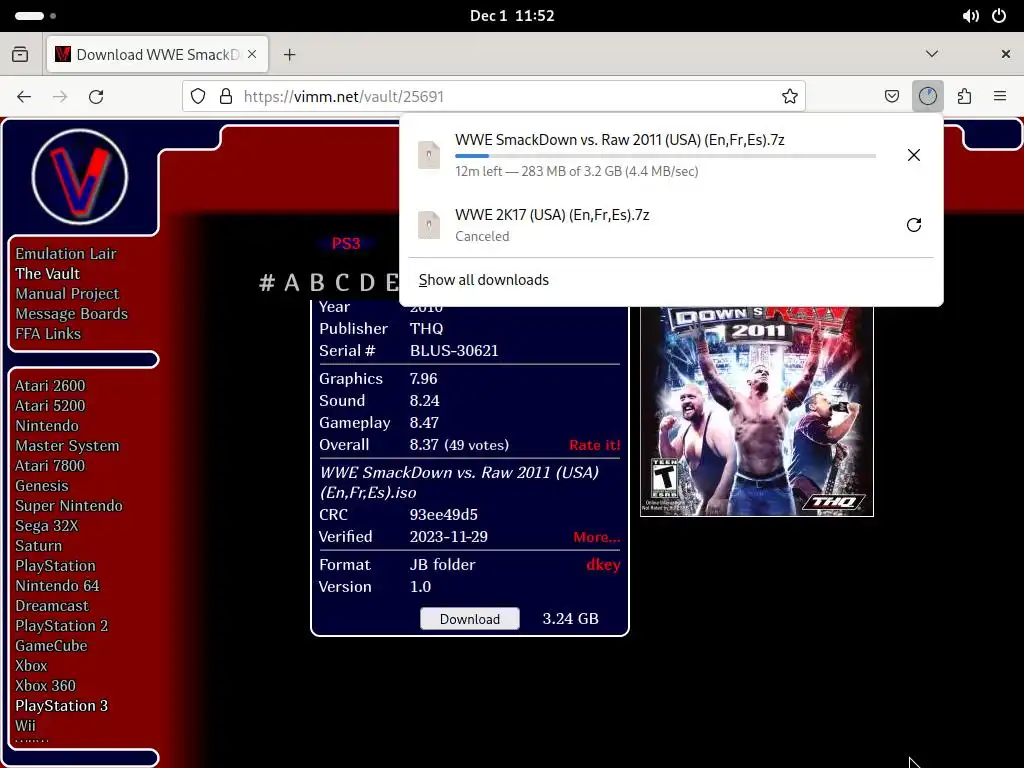The height and width of the screenshot is (768, 1024).
Task: Open the system volume icon
Action: [970, 16]
